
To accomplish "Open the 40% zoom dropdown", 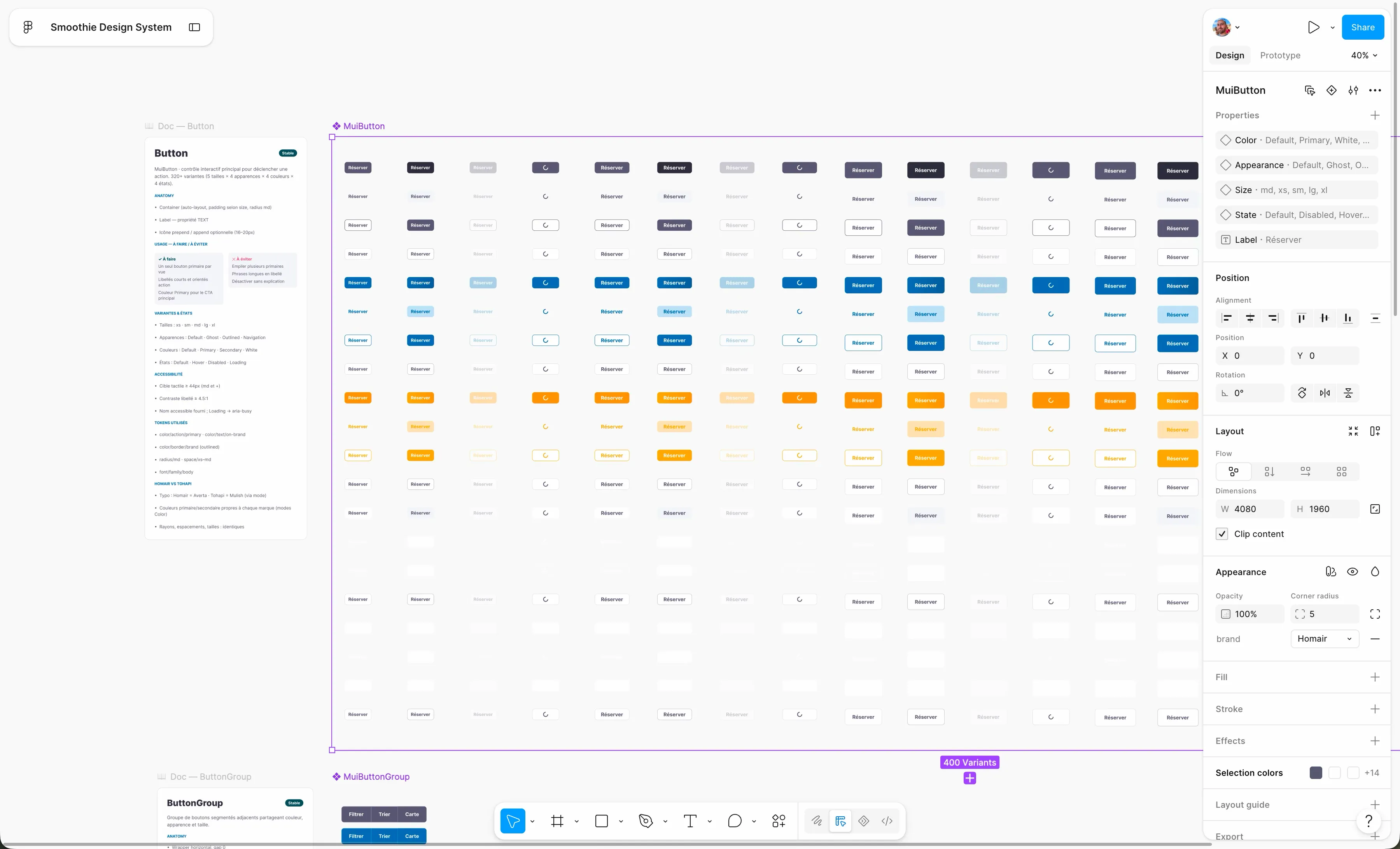I will point(1363,55).
